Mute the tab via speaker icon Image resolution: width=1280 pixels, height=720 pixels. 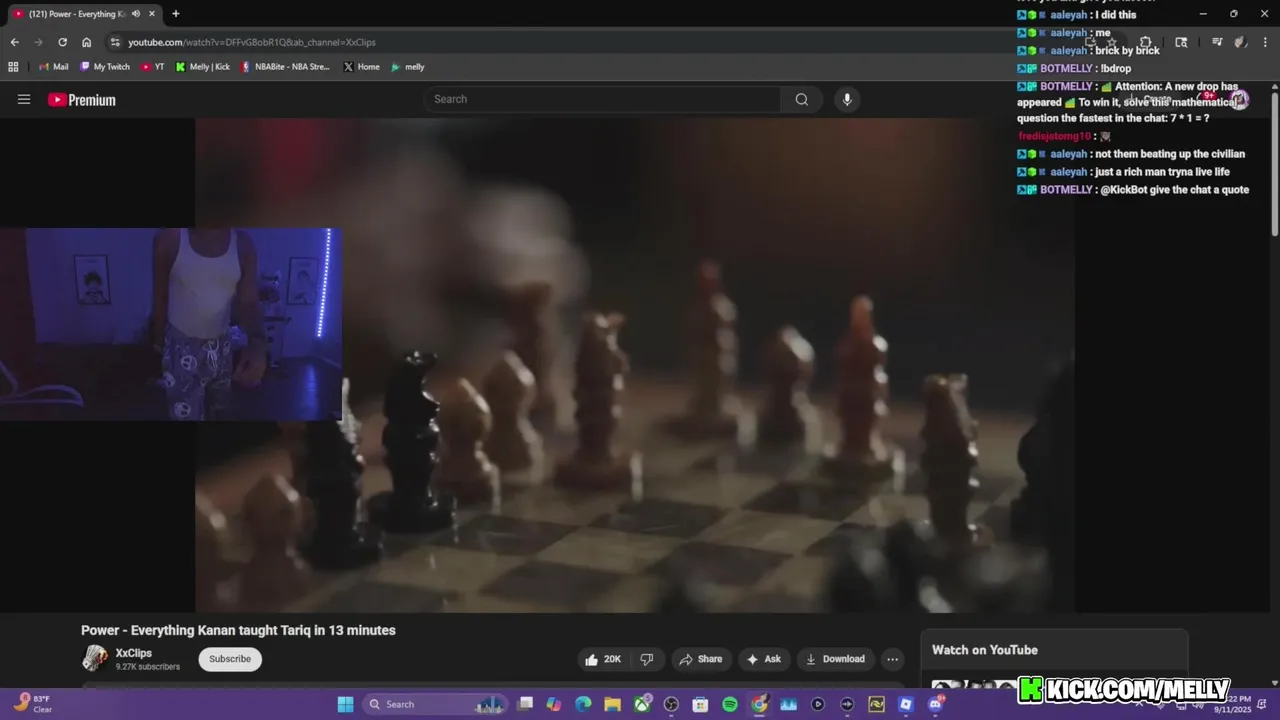click(136, 14)
